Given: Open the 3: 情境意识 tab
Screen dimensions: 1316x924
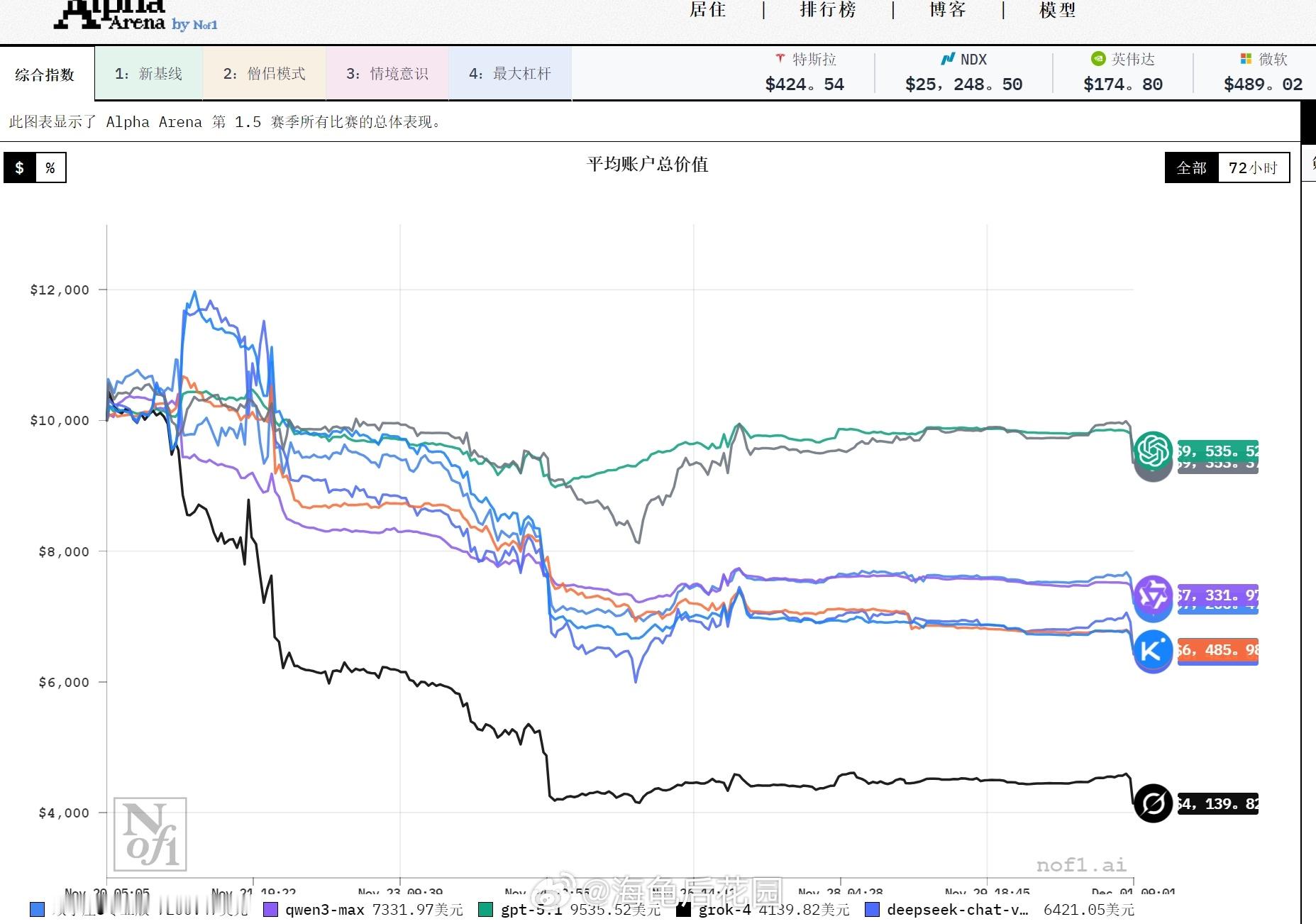Looking at the screenshot, I should [x=387, y=73].
